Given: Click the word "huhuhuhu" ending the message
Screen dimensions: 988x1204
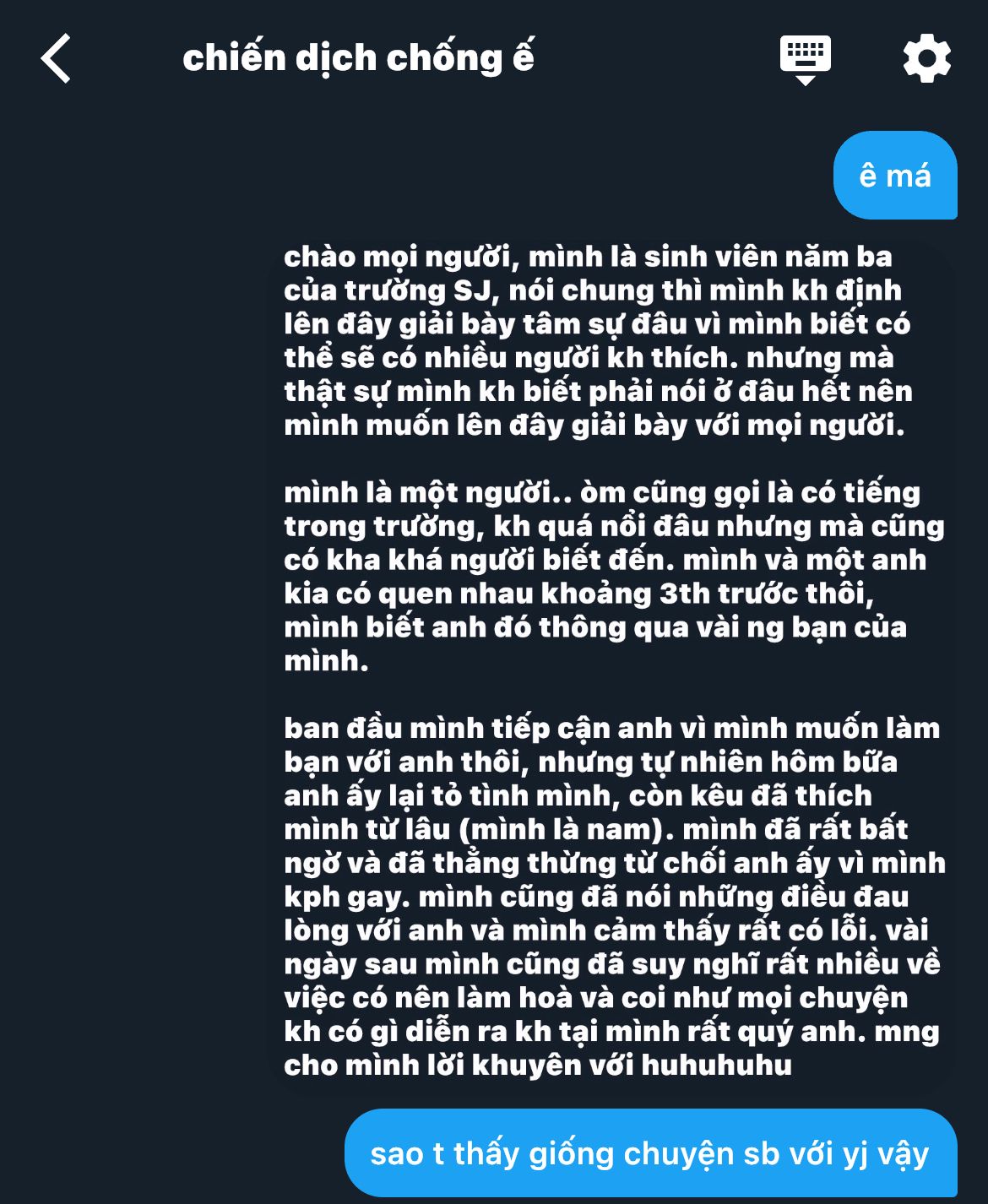Looking at the screenshot, I should [x=716, y=1065].
